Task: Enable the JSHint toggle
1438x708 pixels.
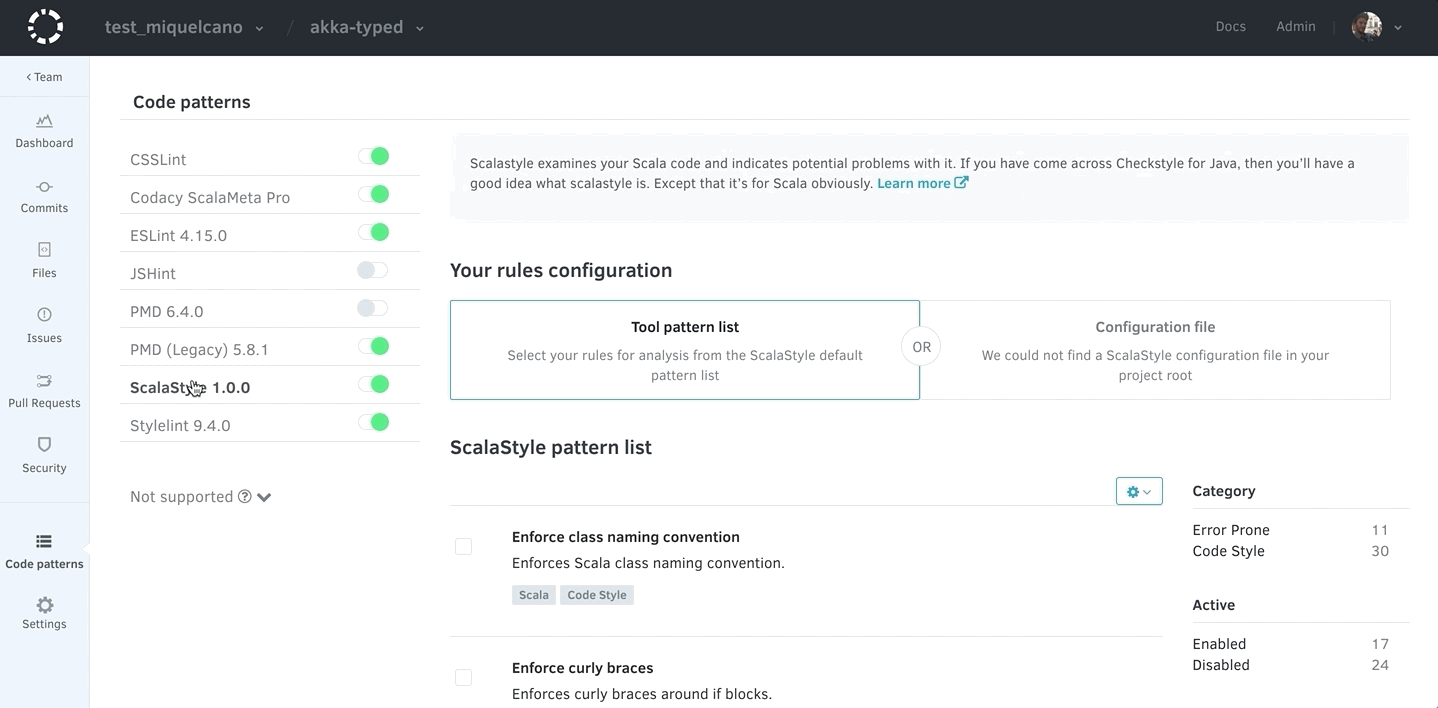Action: tap(373, 270)
